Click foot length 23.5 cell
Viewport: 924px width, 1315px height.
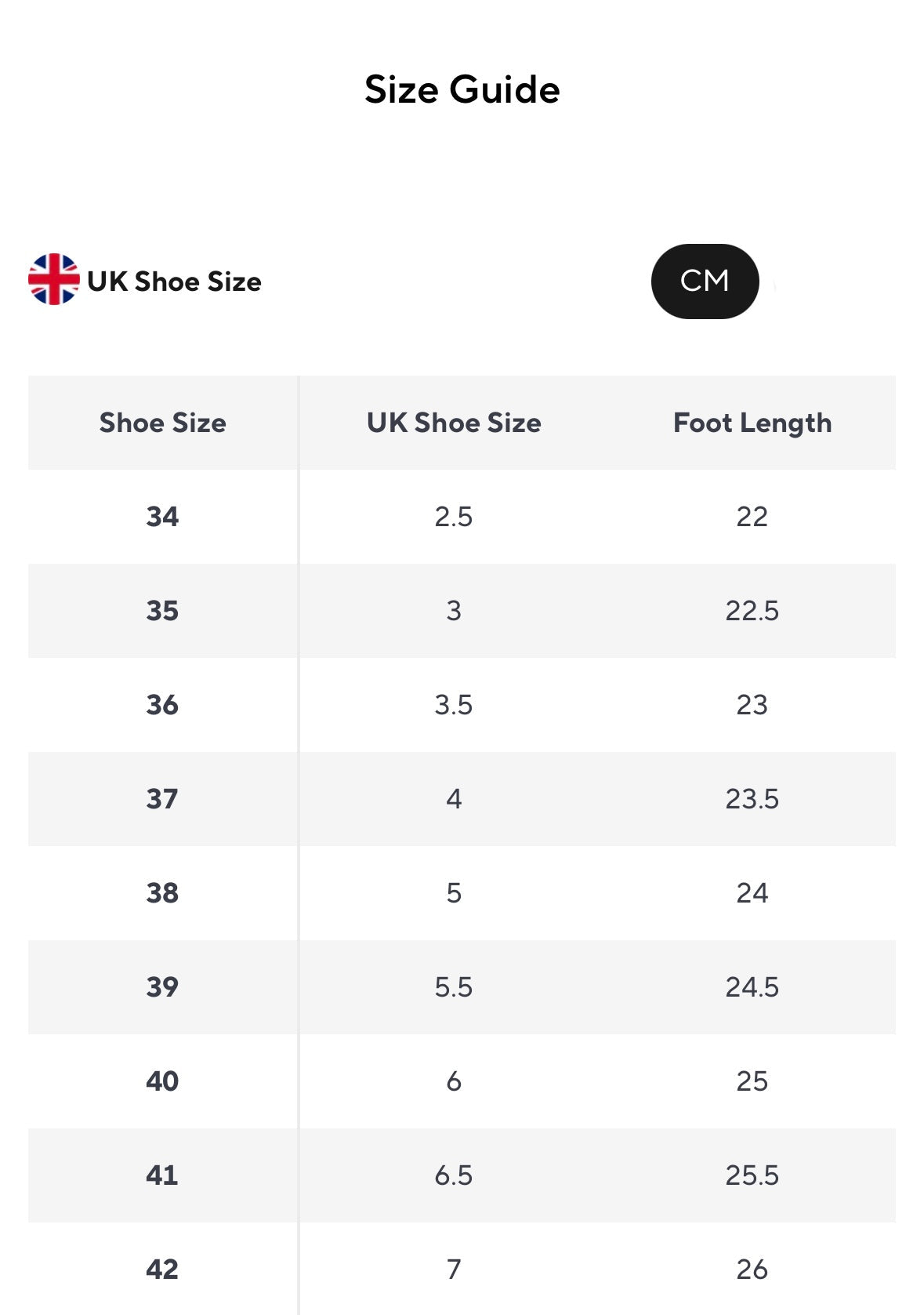(752, 799)
